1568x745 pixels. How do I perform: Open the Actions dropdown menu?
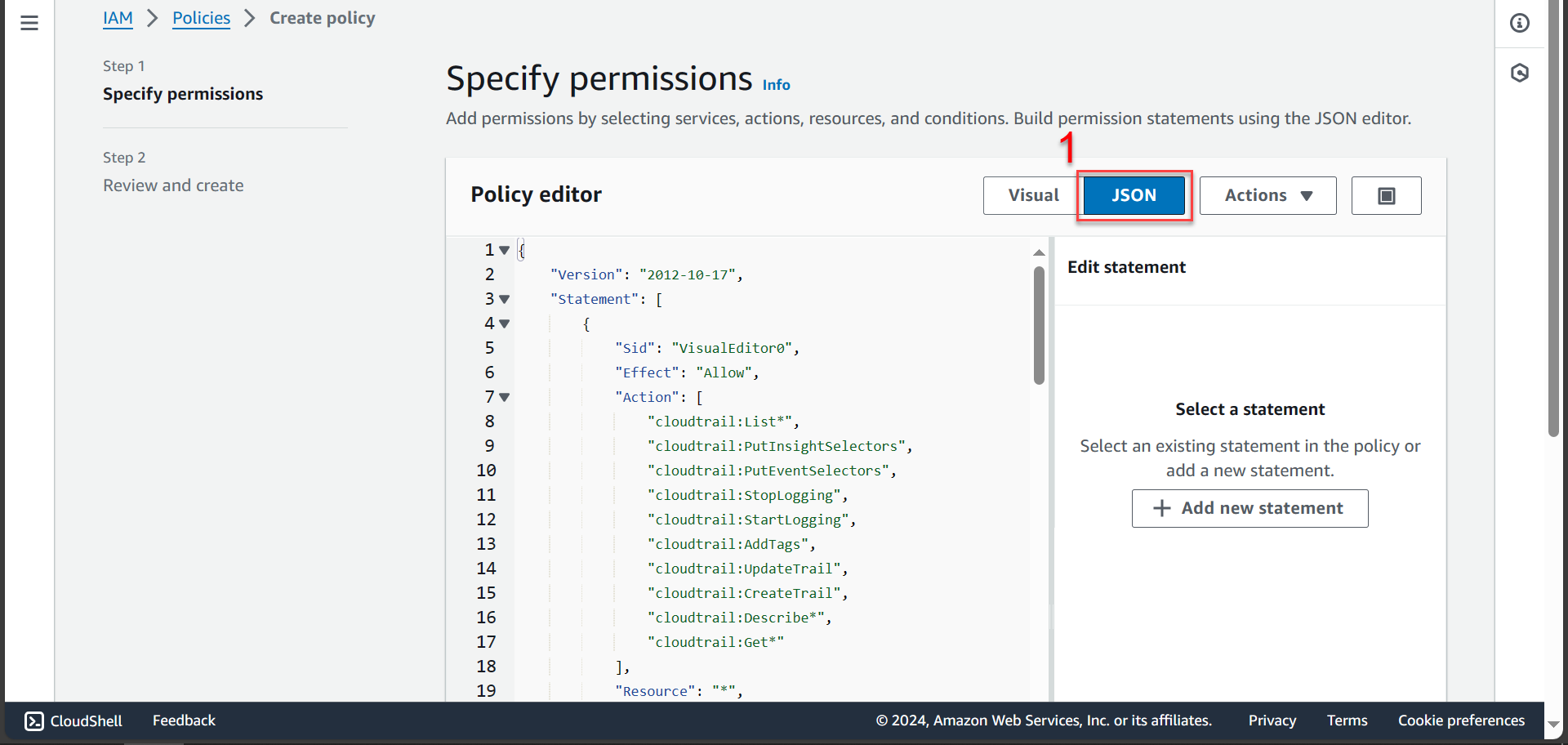point(1267,196)
